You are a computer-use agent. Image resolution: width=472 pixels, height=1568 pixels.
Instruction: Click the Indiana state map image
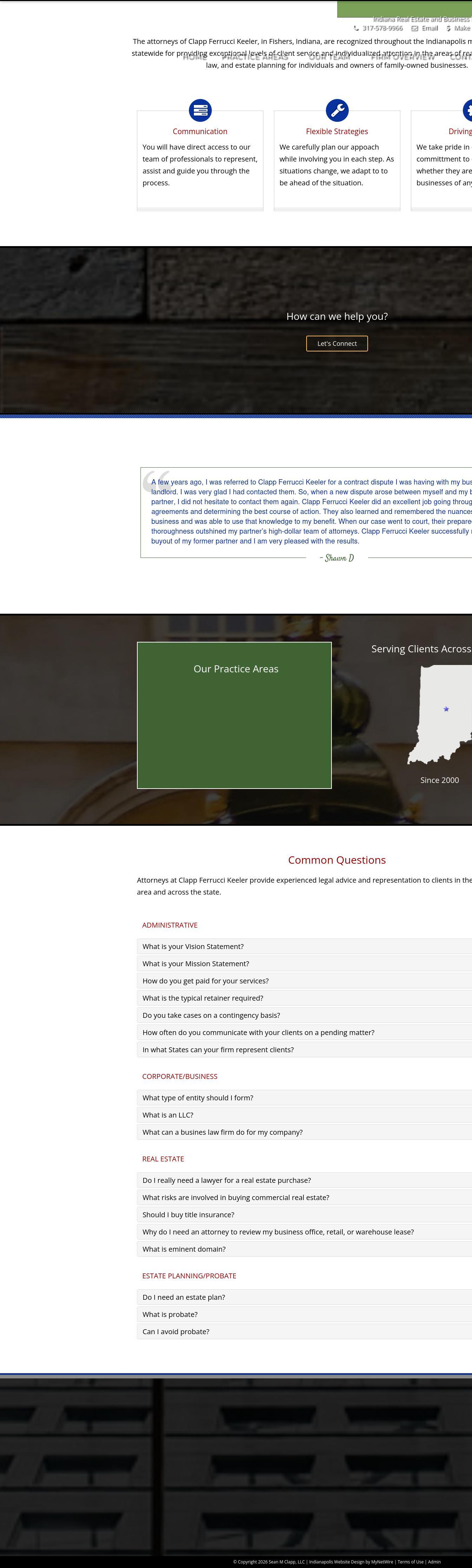coord(440,714)
